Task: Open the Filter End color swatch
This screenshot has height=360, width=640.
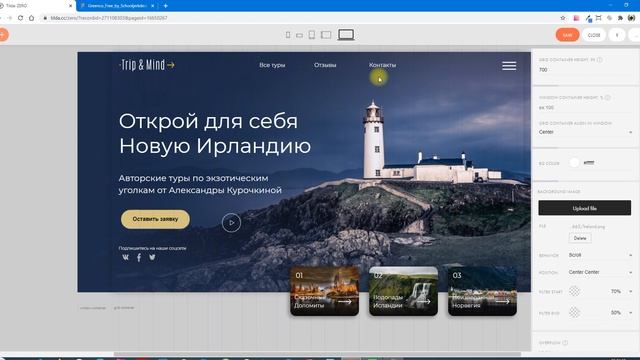Action: pyautogui.click(x=574, y=312)
